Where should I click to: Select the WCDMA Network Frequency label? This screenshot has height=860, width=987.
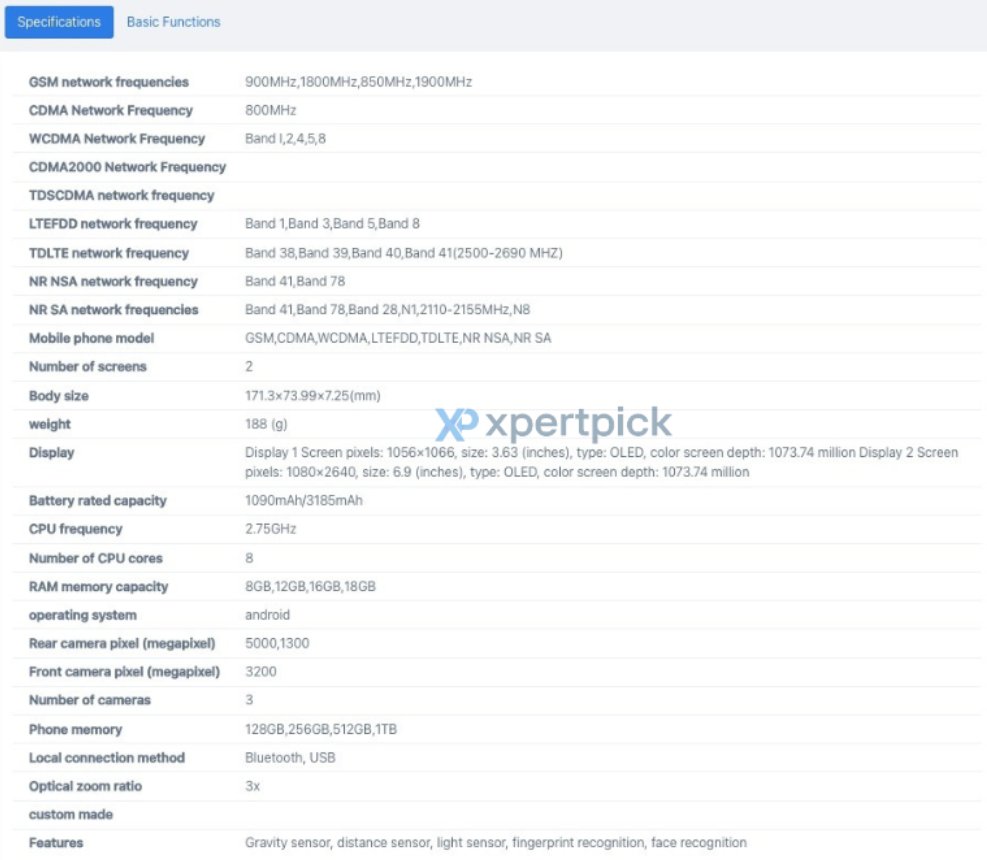coord(117,139)
